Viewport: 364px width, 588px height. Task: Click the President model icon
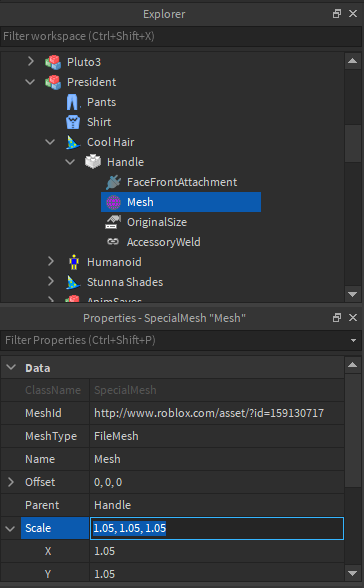53,82
